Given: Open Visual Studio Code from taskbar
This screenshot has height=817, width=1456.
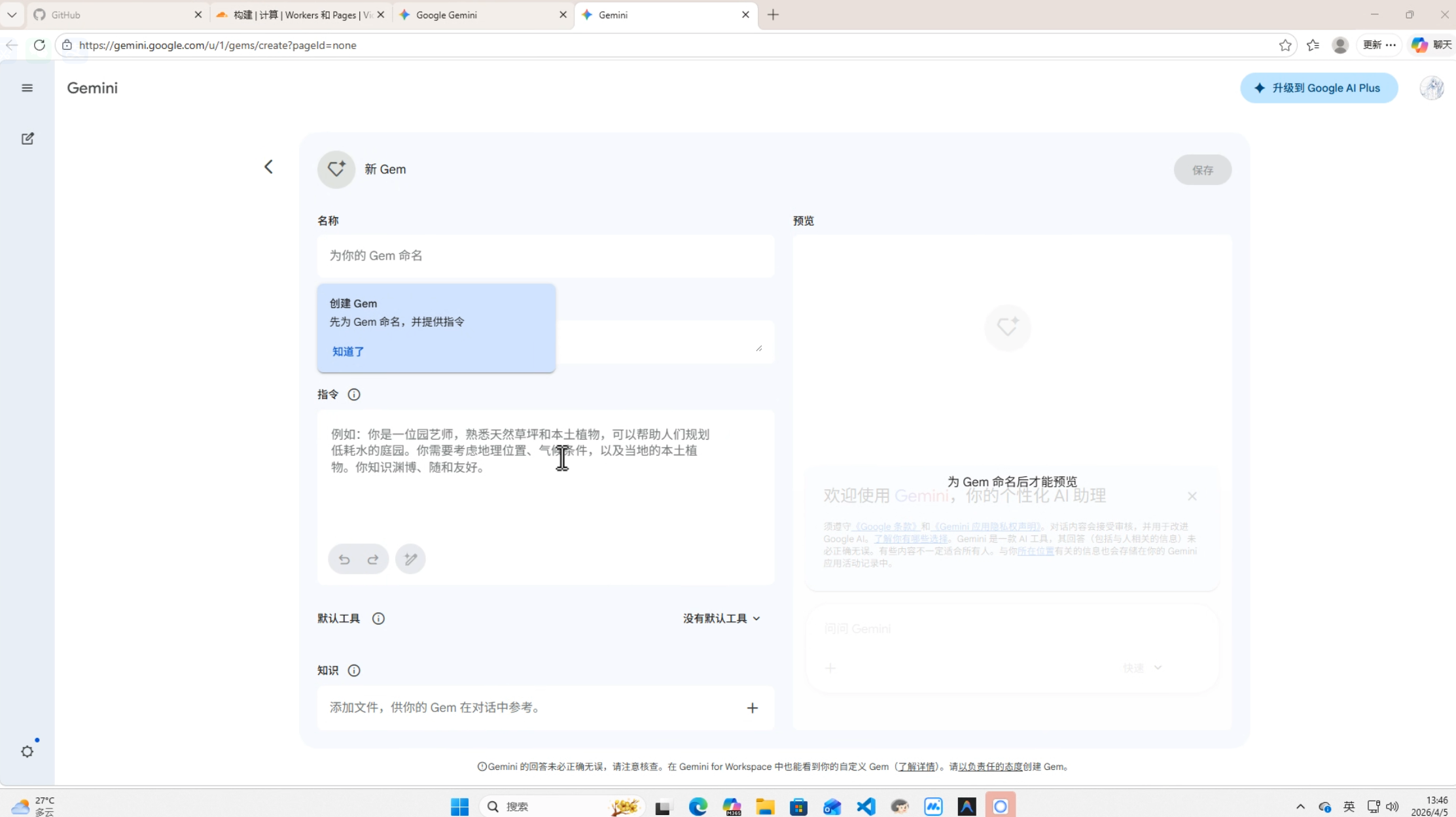Looking at the screenshot, I should click(x=866, y=807).
